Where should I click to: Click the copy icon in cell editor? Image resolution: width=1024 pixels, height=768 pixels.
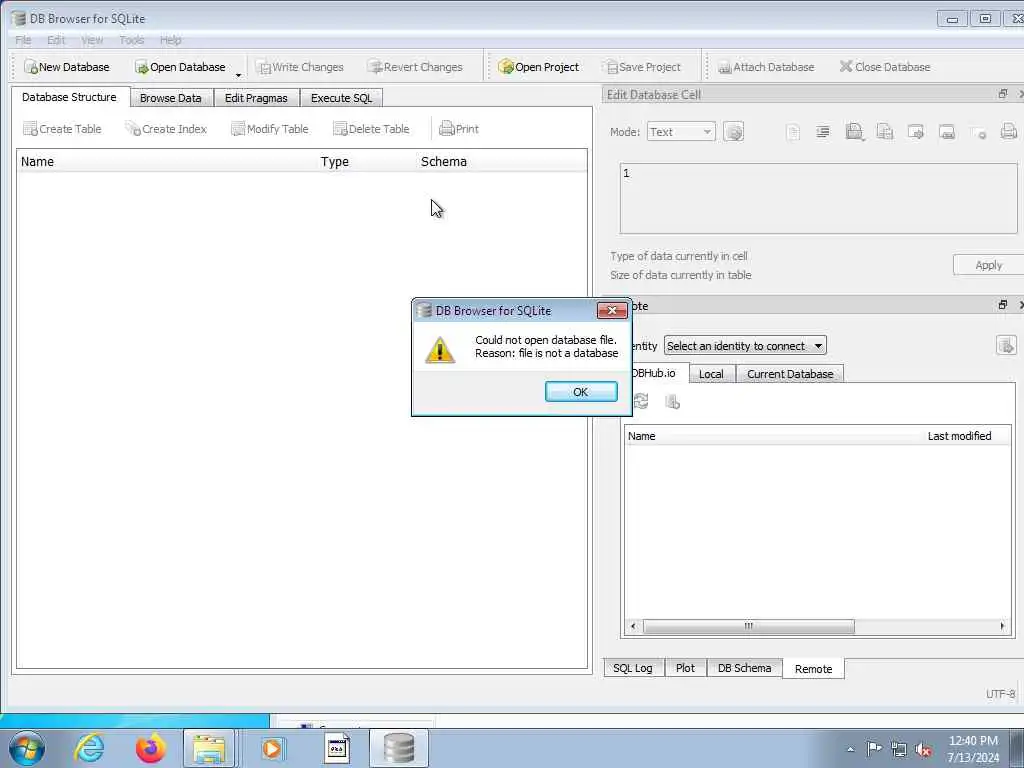(885, 132)
